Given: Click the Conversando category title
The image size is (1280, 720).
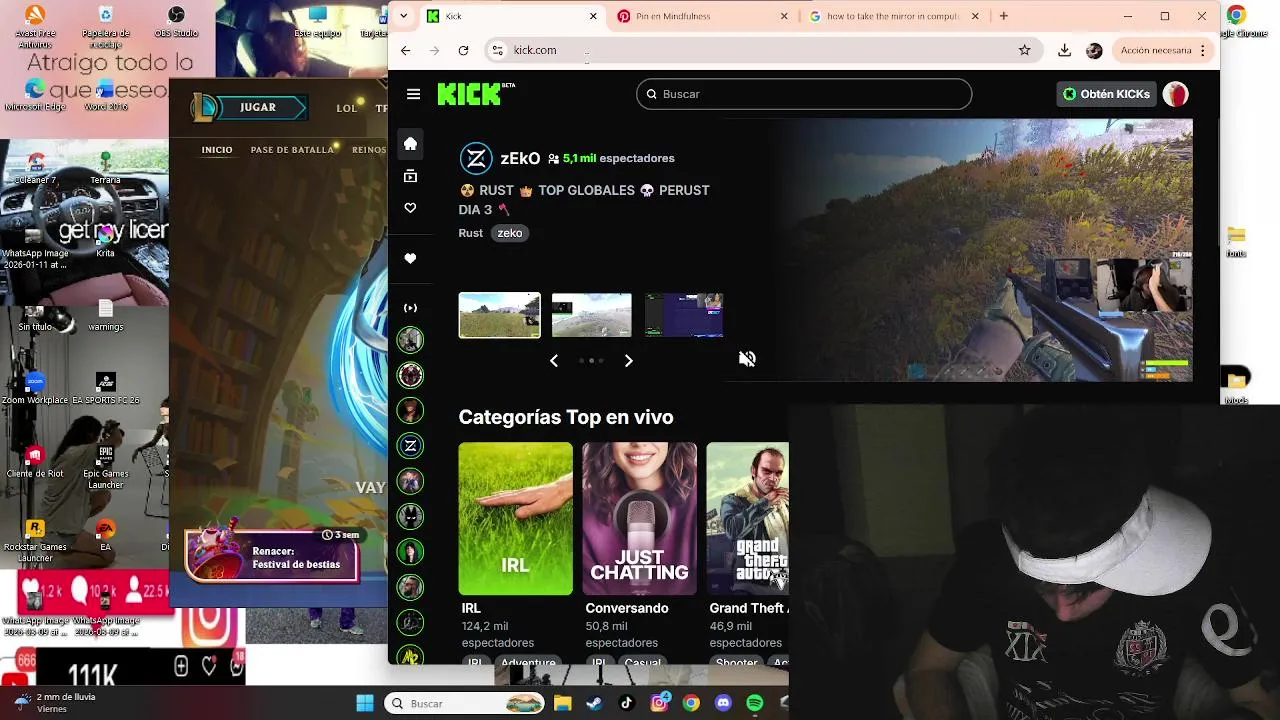Looking at the screenshot, I should (626, 608).
